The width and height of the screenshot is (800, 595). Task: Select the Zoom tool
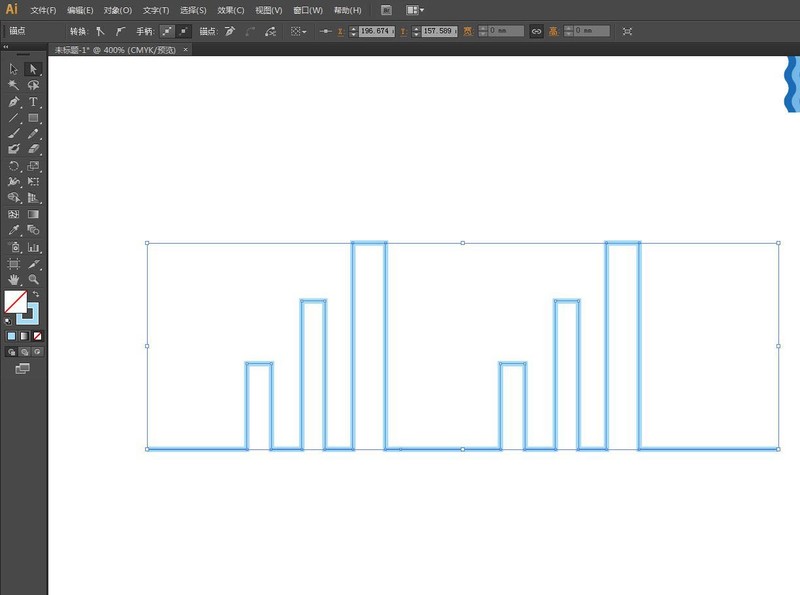tap(33, 279)
